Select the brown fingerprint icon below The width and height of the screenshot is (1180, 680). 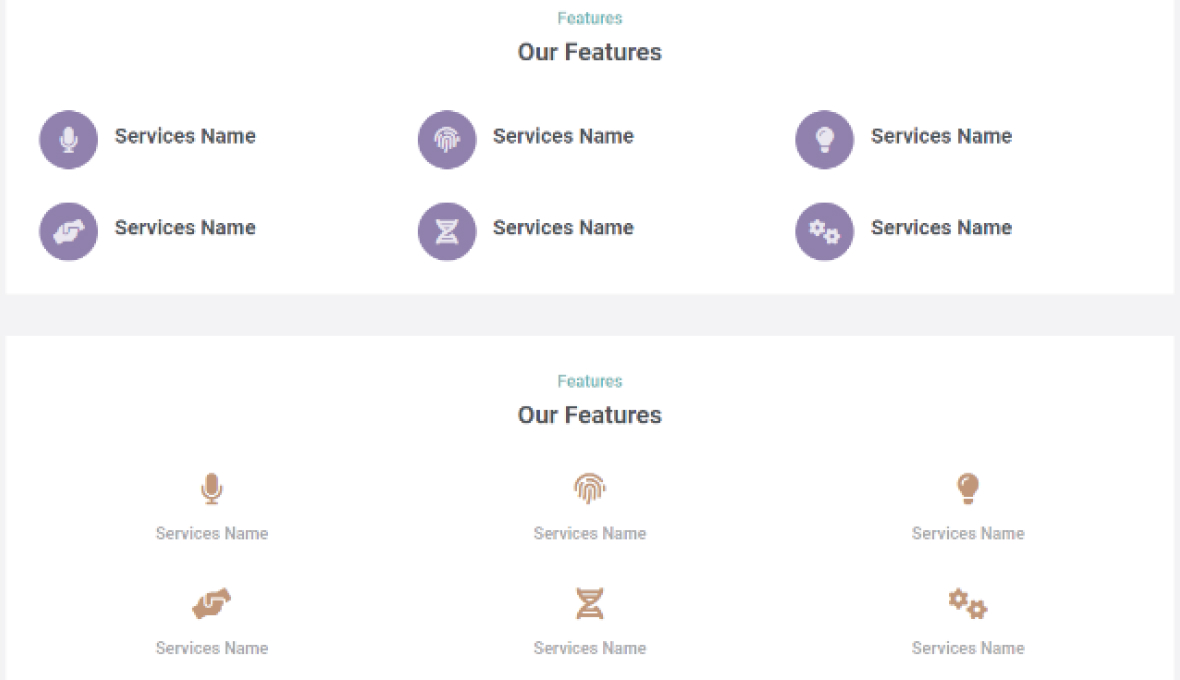point(589,489)
